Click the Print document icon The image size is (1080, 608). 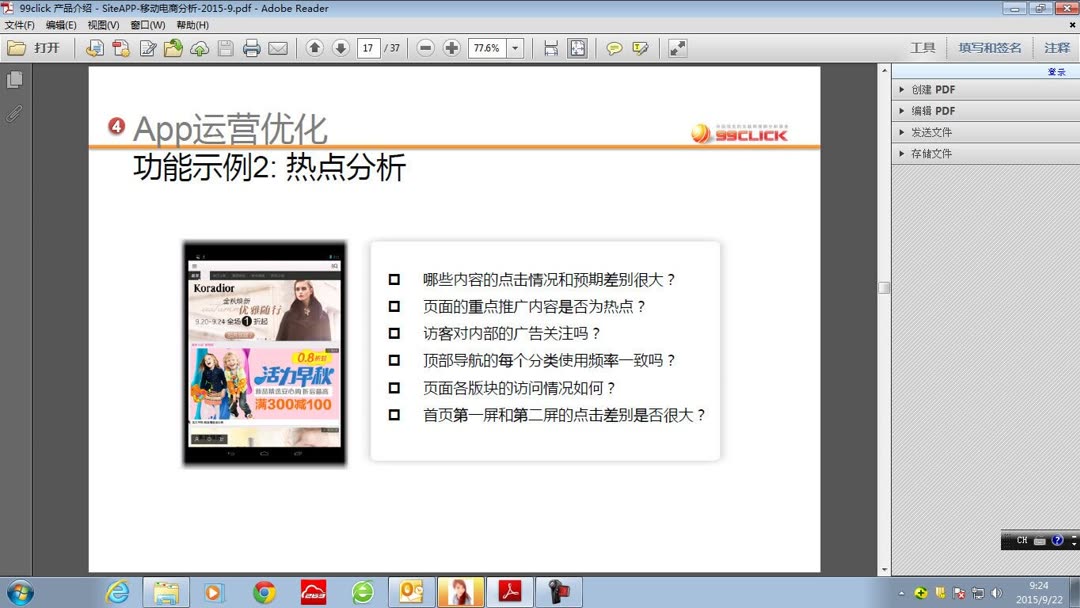point(250,47)
